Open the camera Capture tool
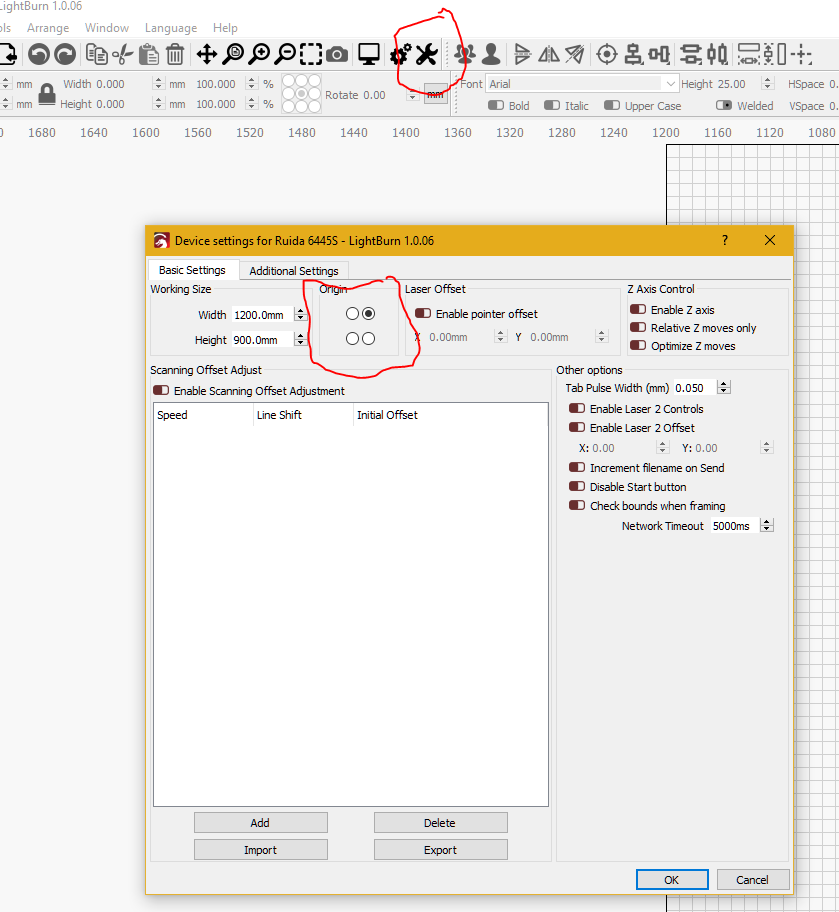 coord(337,55)
